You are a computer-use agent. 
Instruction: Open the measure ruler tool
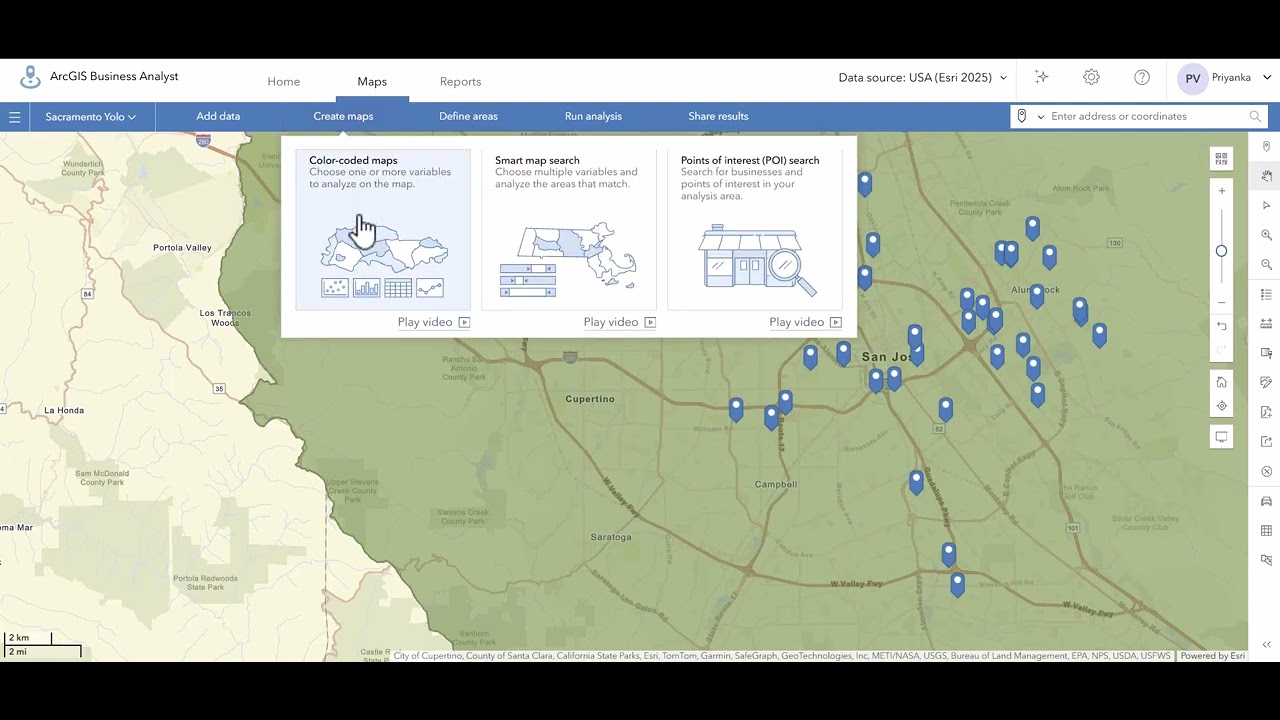pyautogui.click(x=1266, y=323)
